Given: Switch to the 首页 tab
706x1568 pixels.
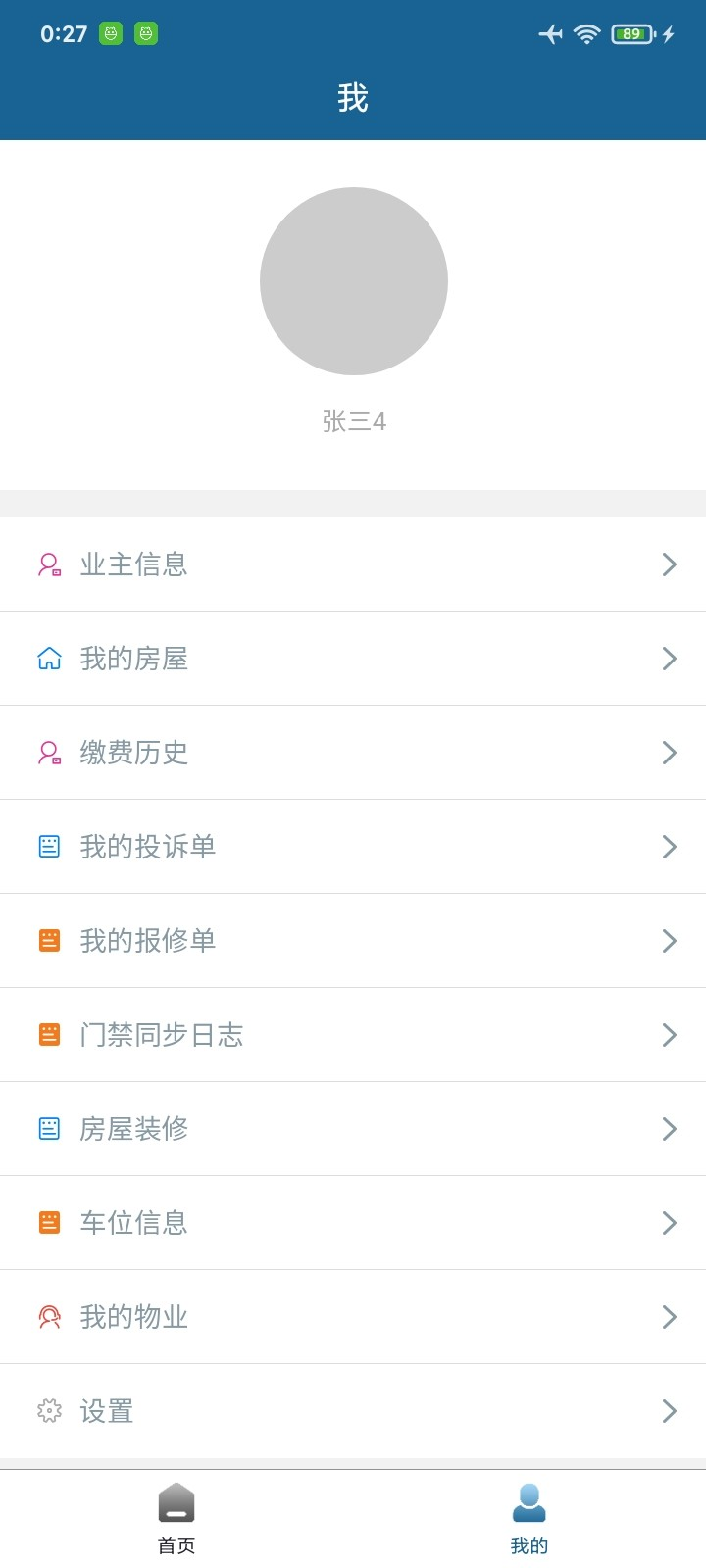Looking at the screenshot, I should (x=176, y=1519).
